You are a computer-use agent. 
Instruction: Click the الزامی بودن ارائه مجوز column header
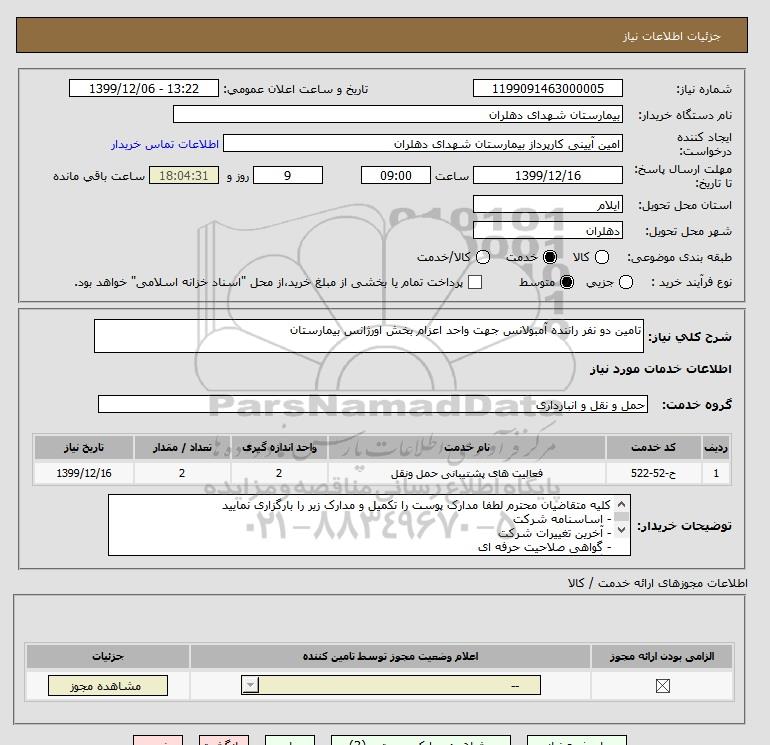point(662,657)
